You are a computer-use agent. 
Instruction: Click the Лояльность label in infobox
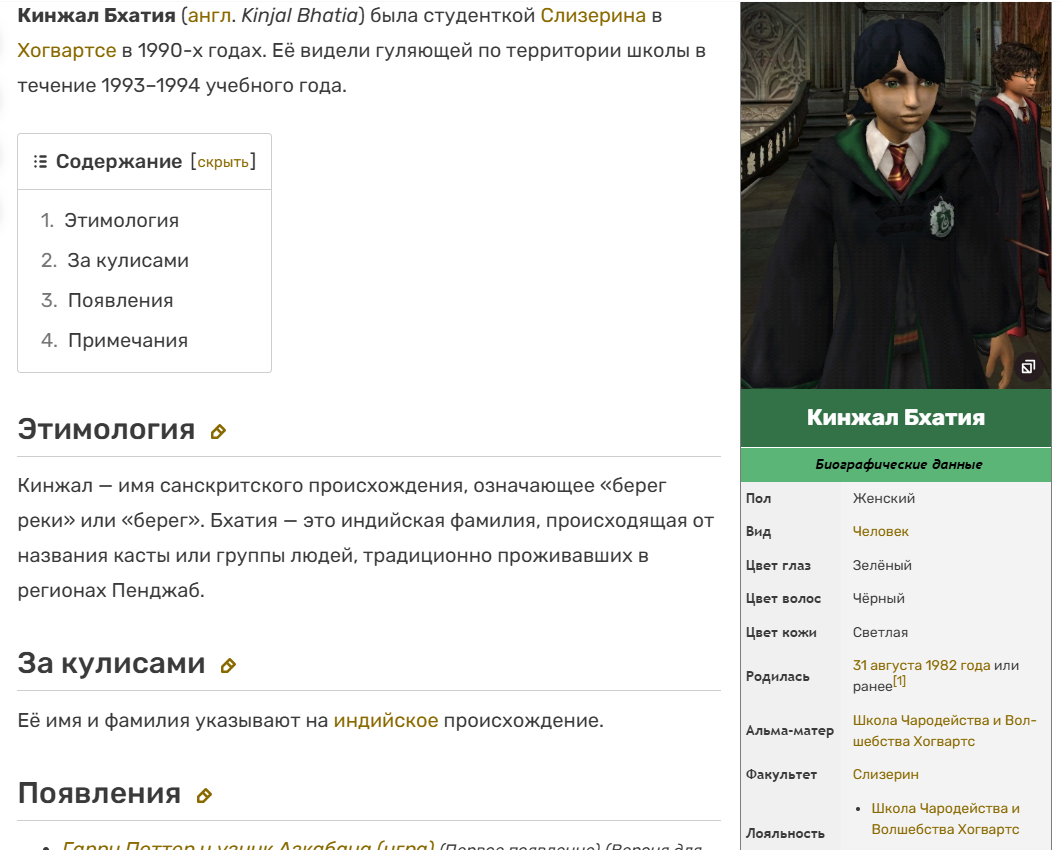[x=785, y=833]
